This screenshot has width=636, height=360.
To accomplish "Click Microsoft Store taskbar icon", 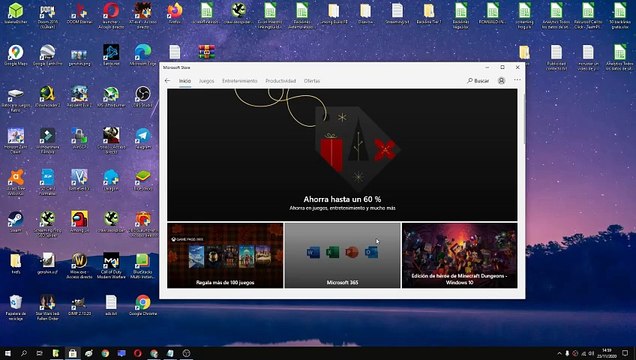I will (72, 353).
